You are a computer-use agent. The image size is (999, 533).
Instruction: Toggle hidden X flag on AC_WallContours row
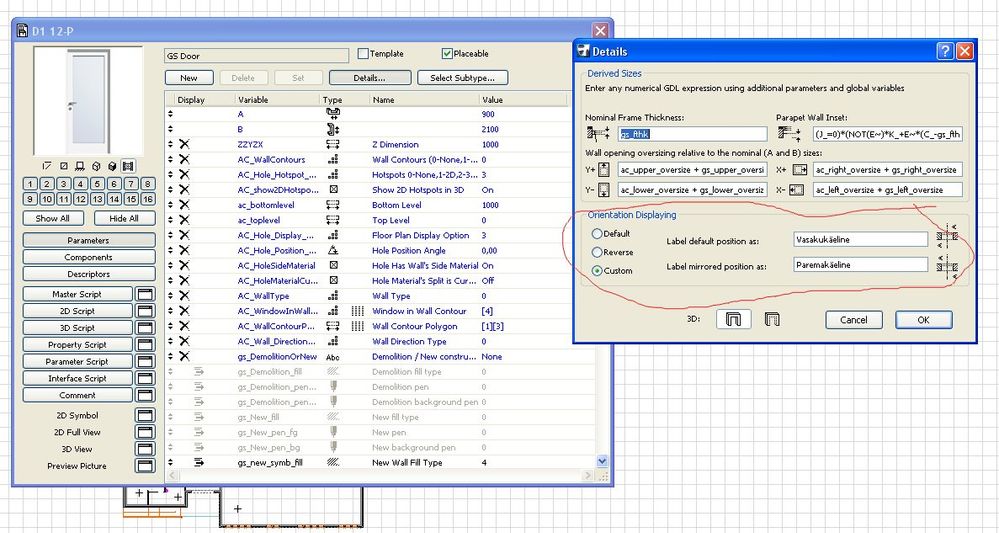pyautogui.click(x=184, y=160)
